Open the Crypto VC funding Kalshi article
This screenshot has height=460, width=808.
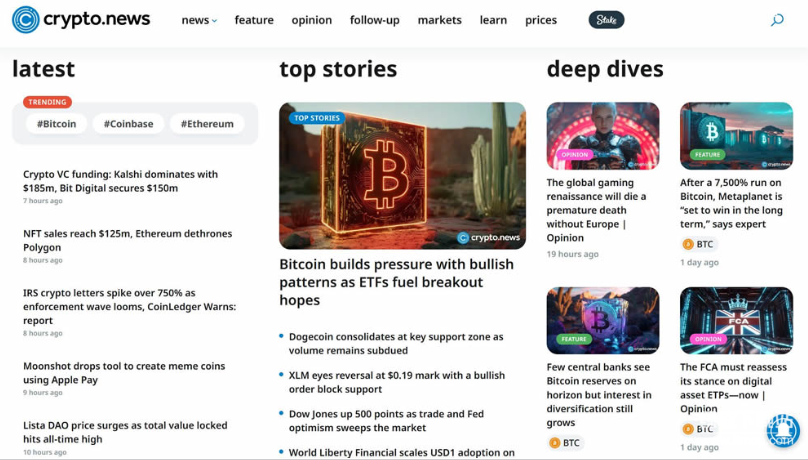click(121, 181)
